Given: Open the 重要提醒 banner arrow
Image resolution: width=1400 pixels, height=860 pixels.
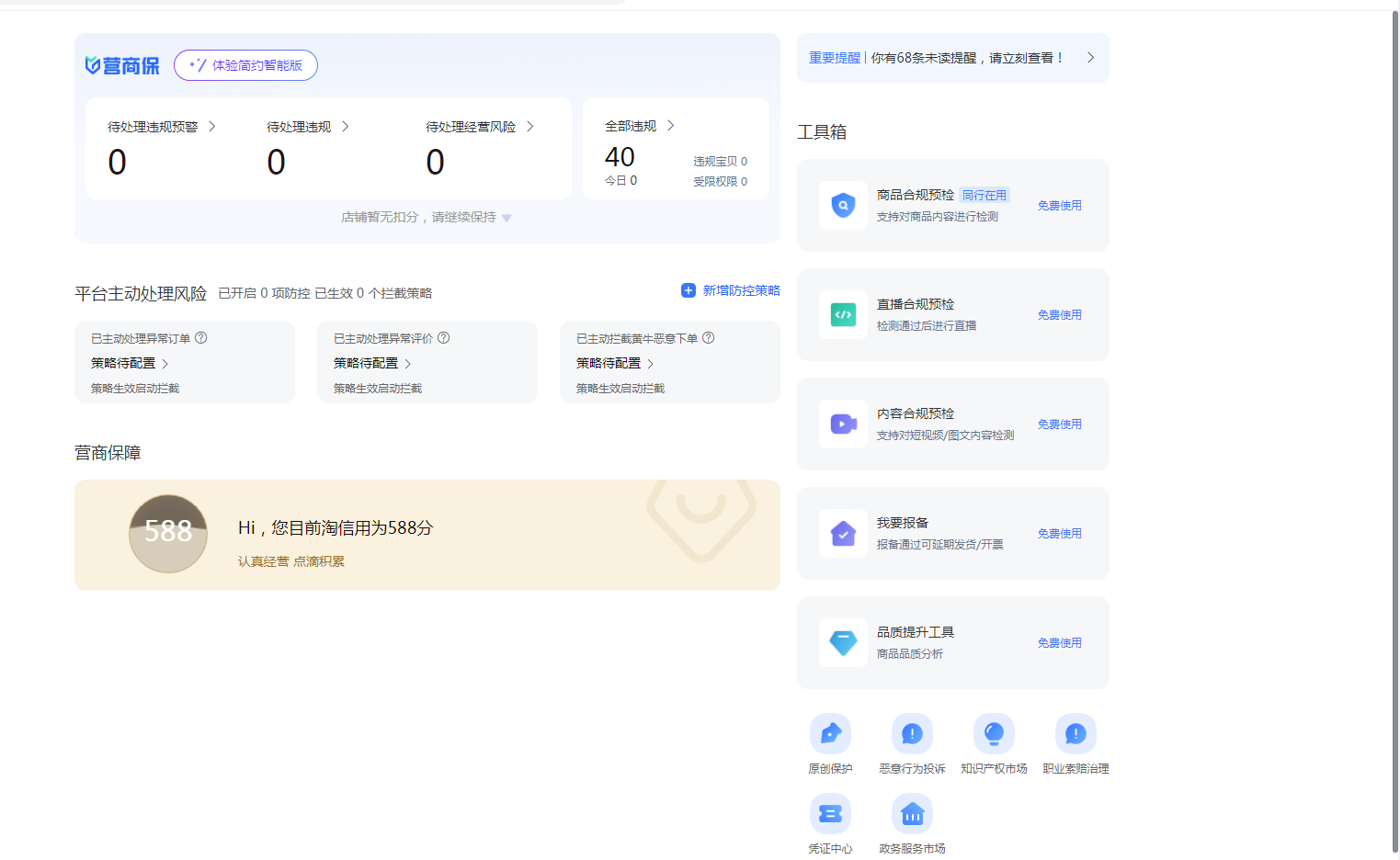Looking at the screenshot, I should pyautogui.click(x=1091, y=58).
